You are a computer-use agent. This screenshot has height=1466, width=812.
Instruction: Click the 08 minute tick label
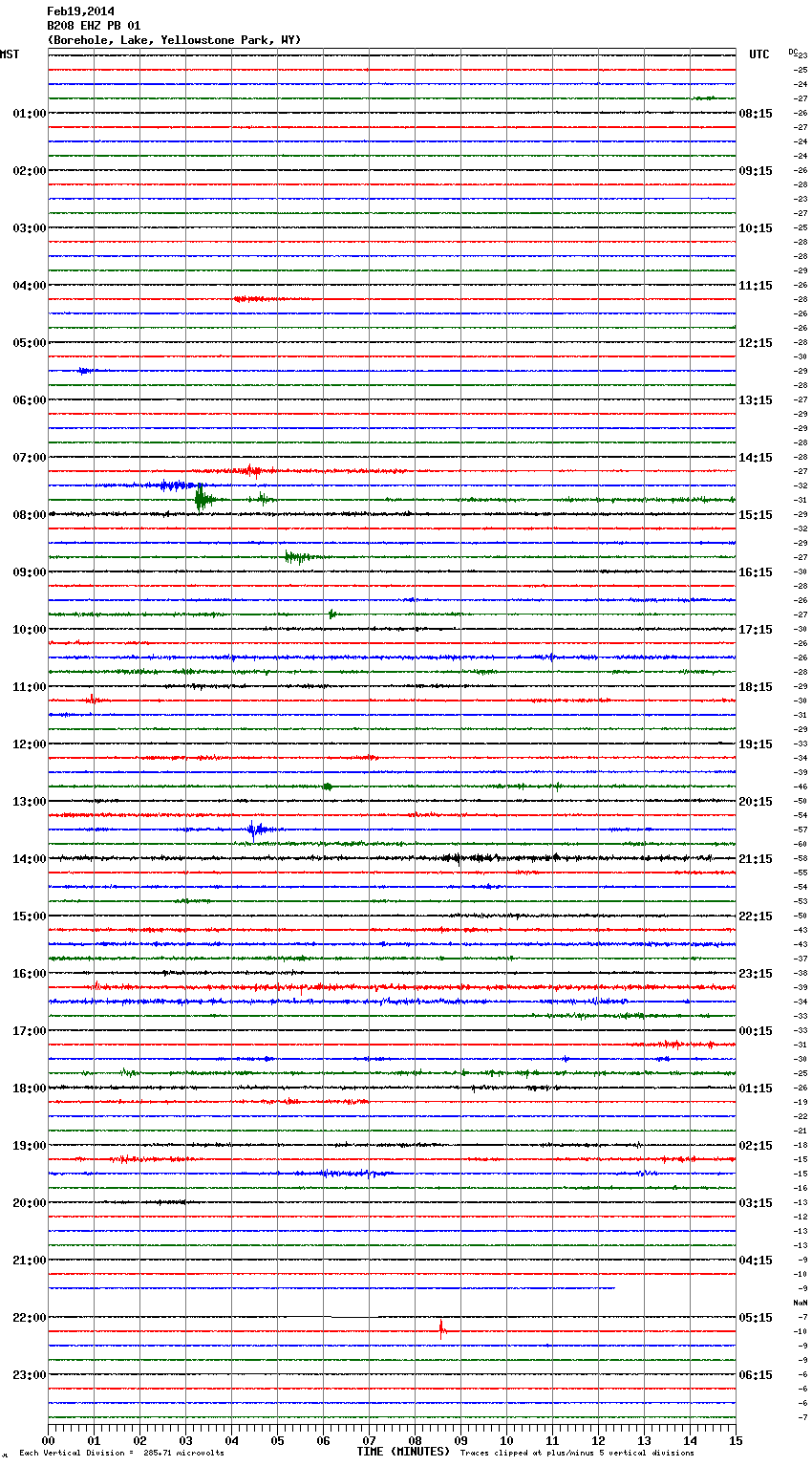click(x=416, y=1440)
